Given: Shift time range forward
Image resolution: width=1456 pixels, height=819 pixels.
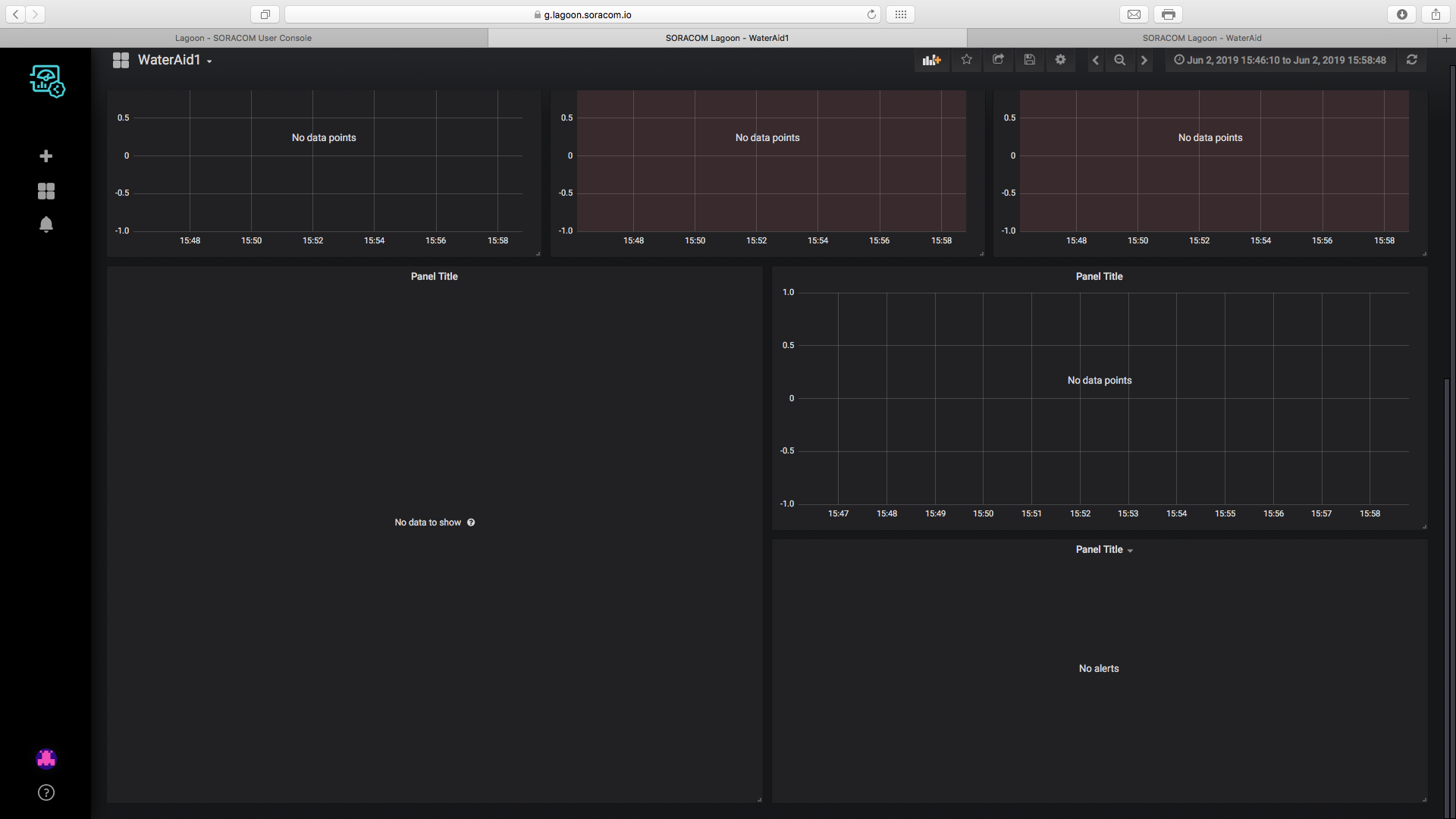Looking at the screenshot, I should (1144, 60).
